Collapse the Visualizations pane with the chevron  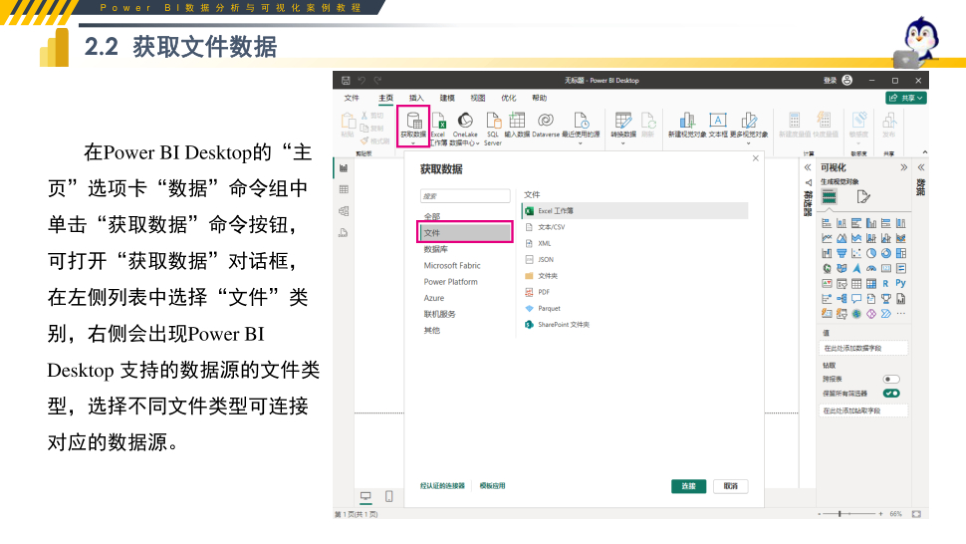(x=904, y=168)
